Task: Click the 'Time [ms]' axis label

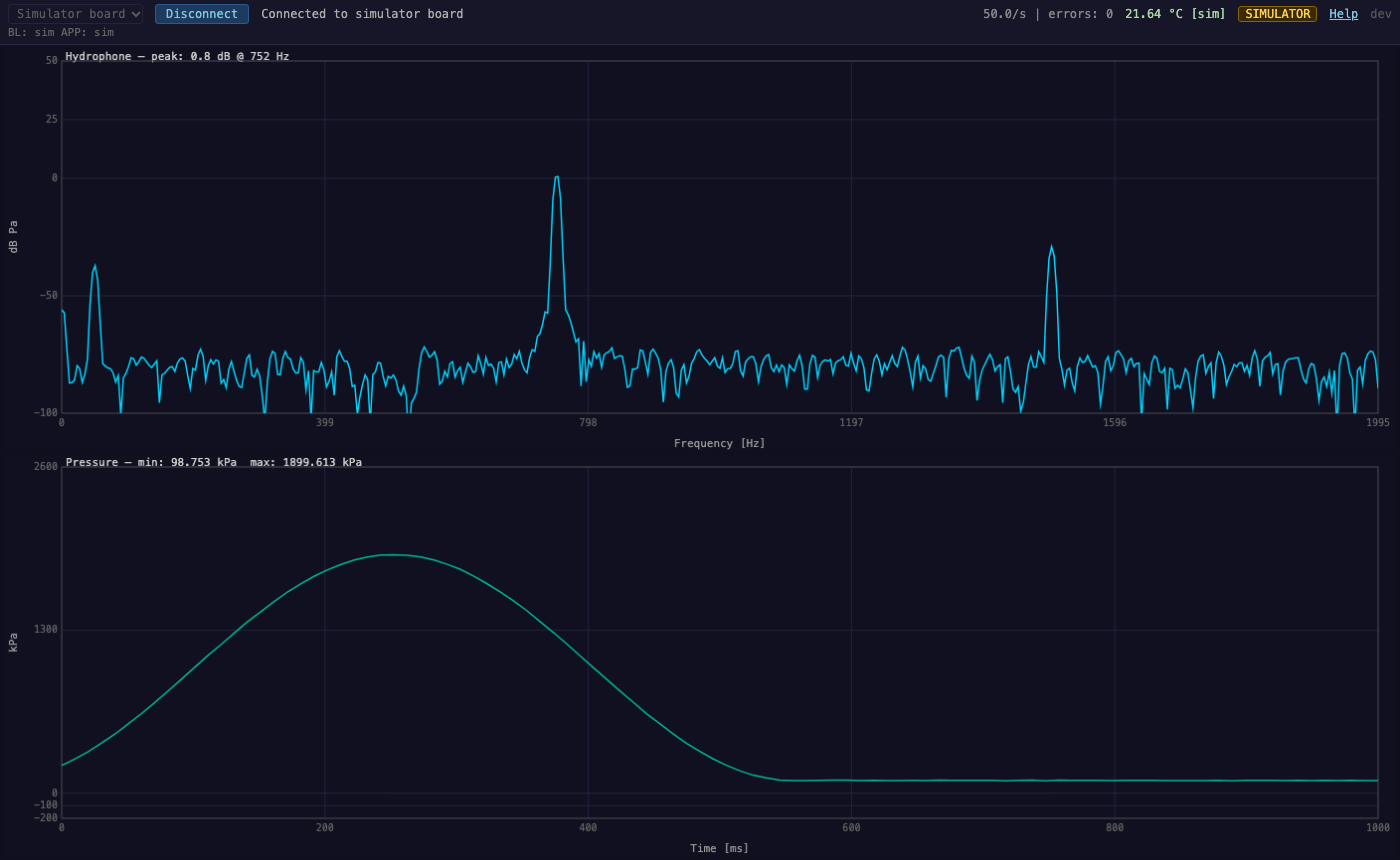Action: (719, 848)
